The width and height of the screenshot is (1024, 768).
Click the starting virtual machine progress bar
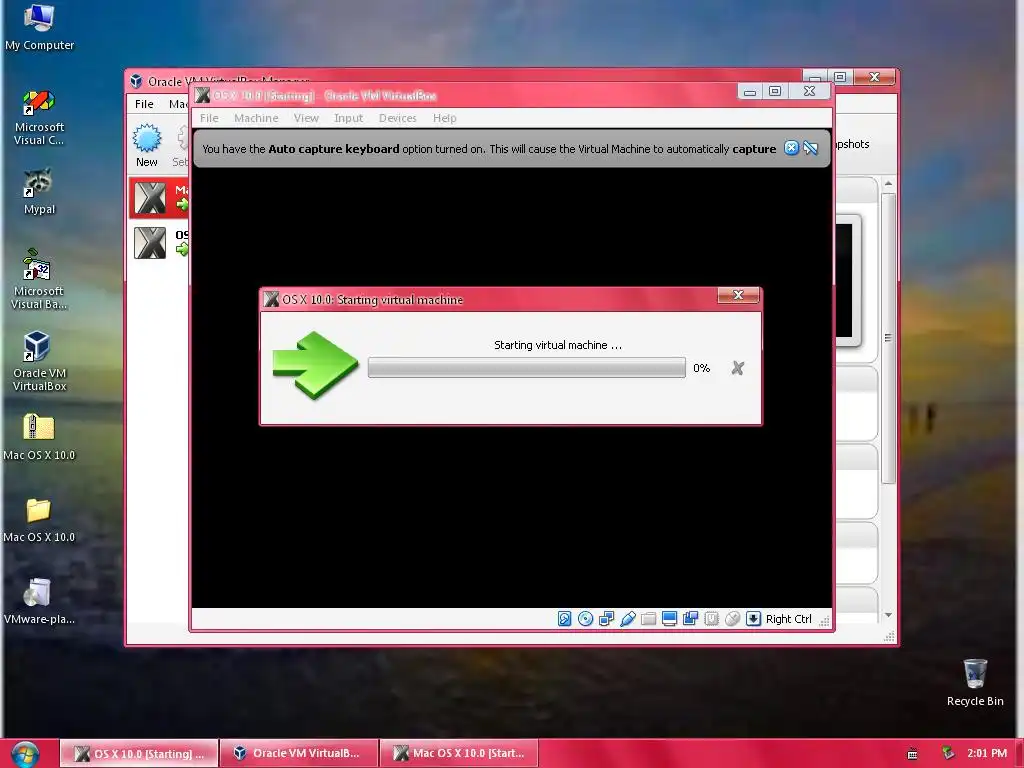(526, 368)
